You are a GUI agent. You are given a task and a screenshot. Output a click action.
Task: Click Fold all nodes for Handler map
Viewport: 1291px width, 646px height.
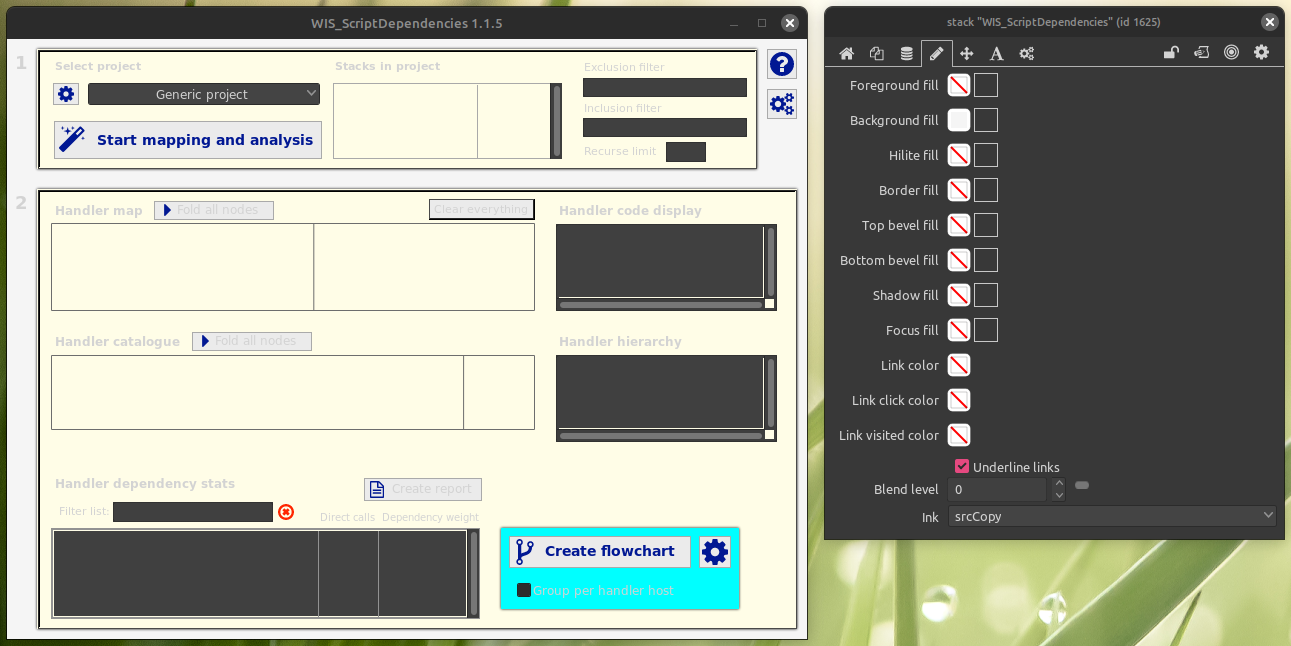coord(214,210)
